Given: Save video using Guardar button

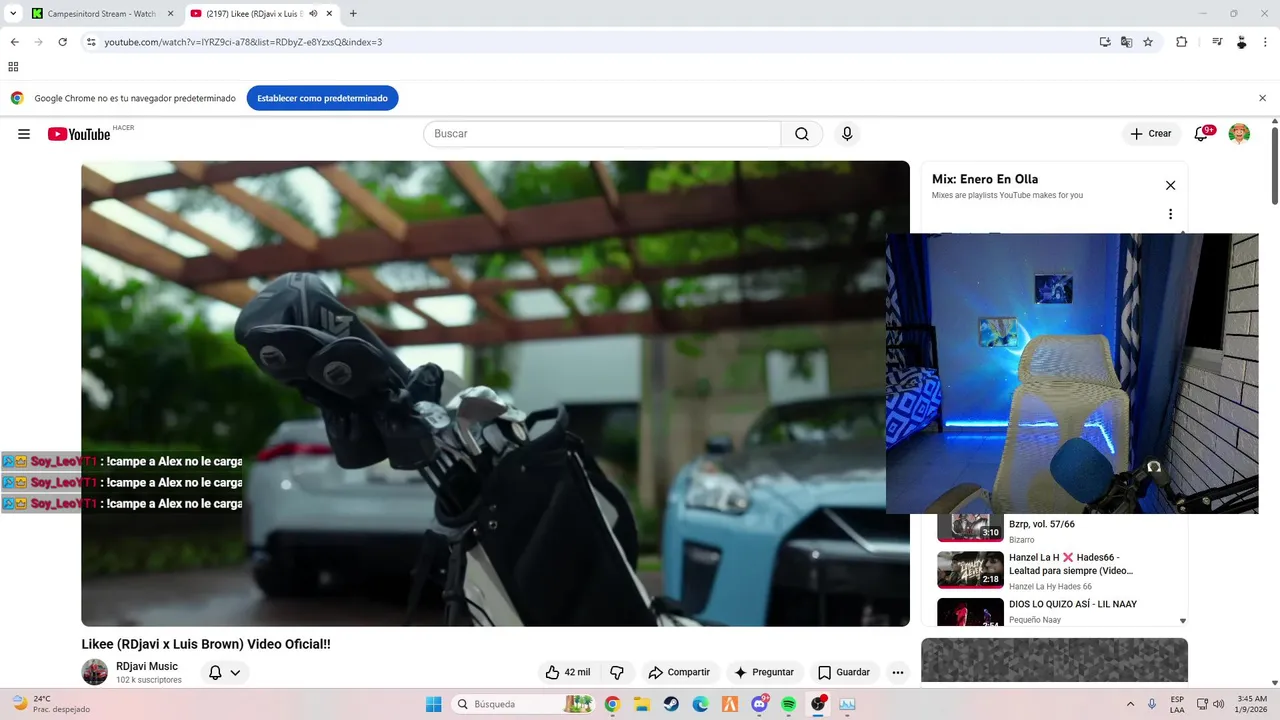Looking at the screenshot, I should tap(844, 672).
